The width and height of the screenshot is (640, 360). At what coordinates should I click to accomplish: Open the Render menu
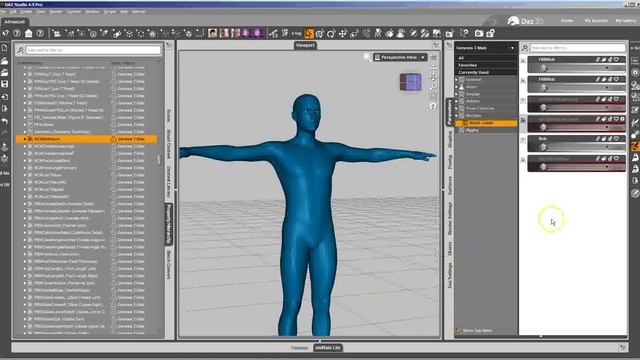(56, 12)
